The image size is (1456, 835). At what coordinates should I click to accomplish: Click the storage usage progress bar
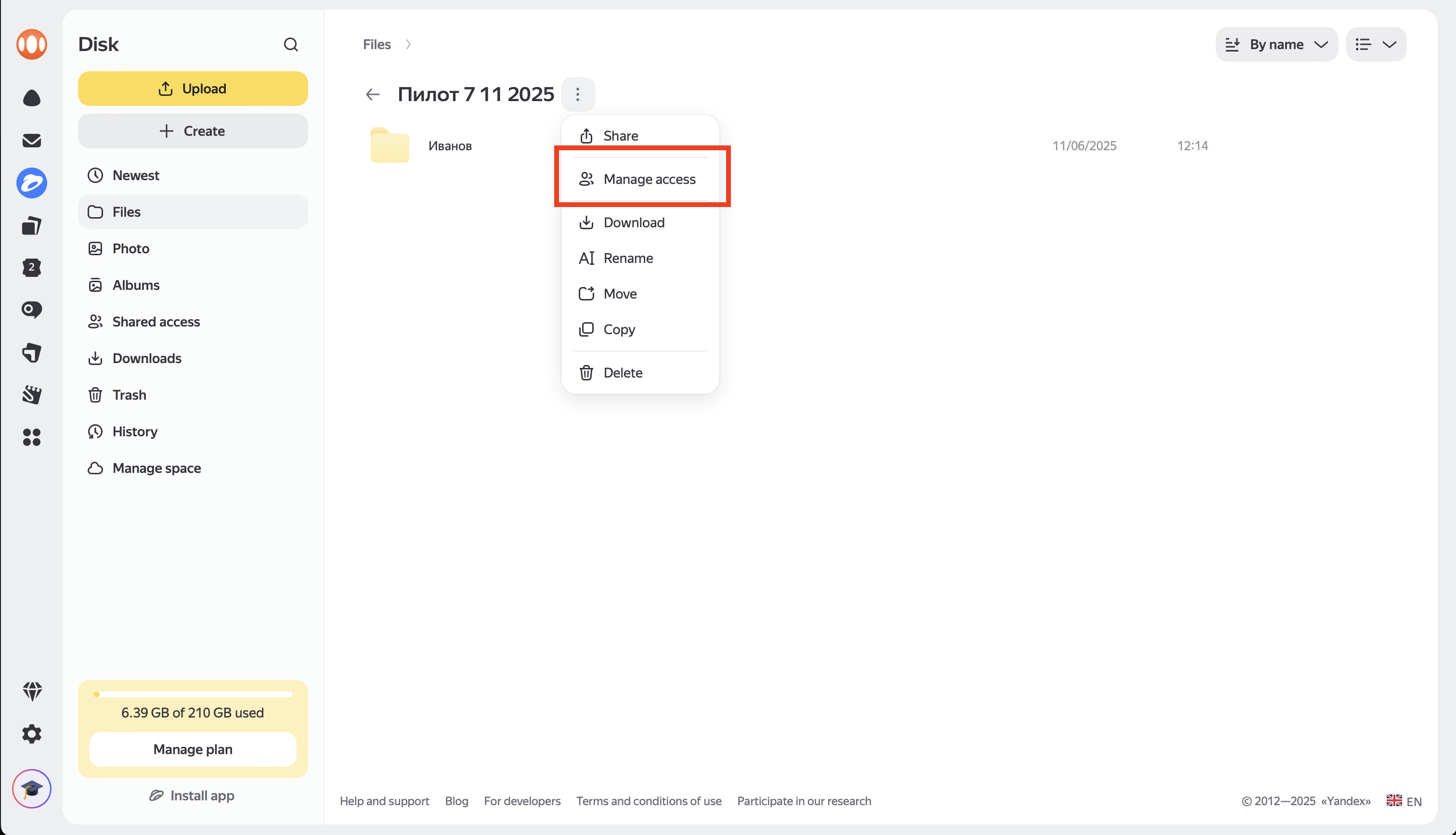point(193,694)
